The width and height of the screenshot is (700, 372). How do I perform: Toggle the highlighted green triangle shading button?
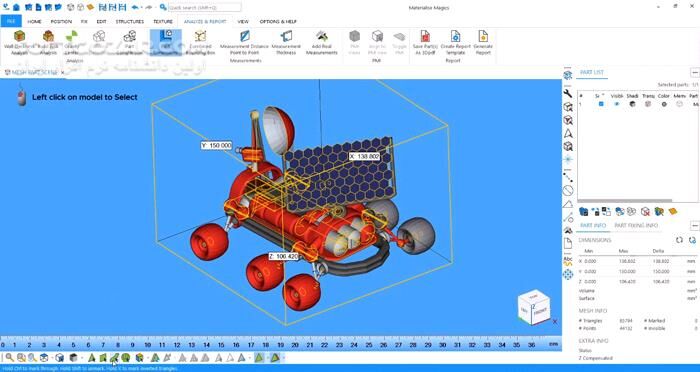click(259, 357)
